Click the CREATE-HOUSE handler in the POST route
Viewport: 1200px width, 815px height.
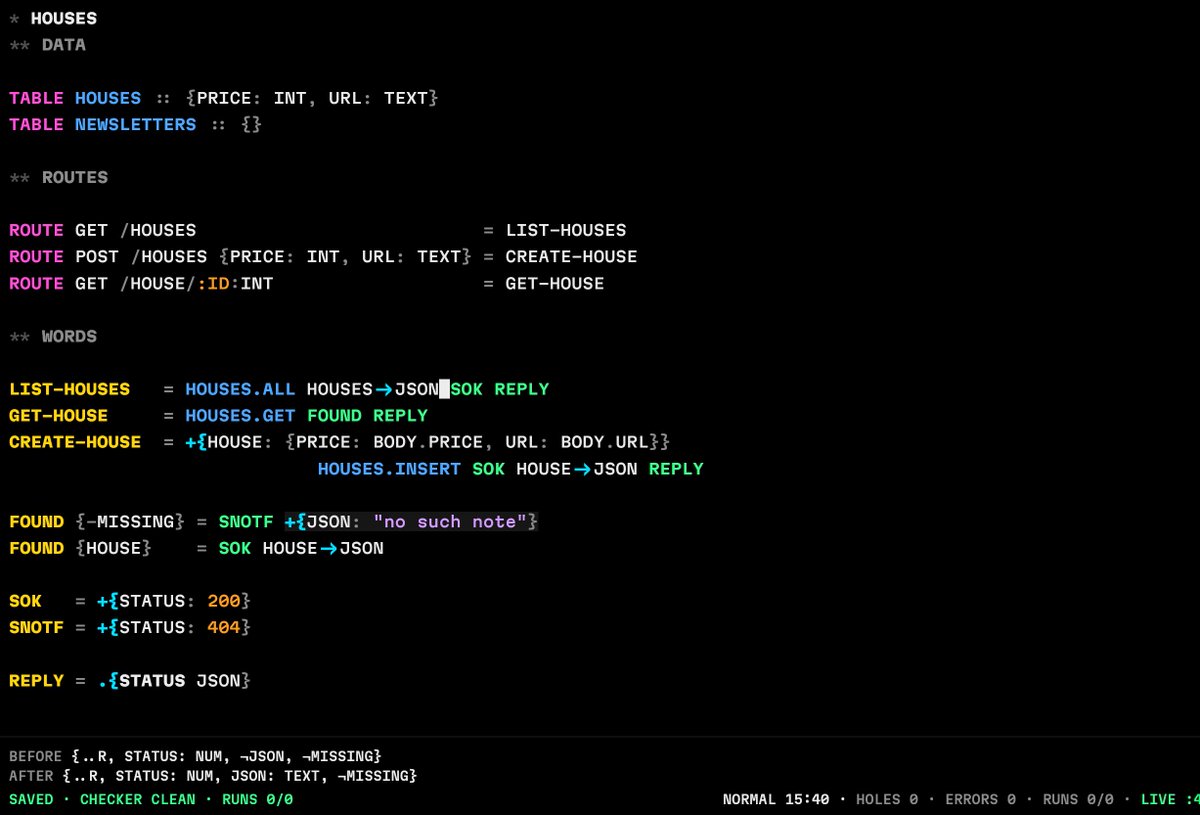[571, 256]
